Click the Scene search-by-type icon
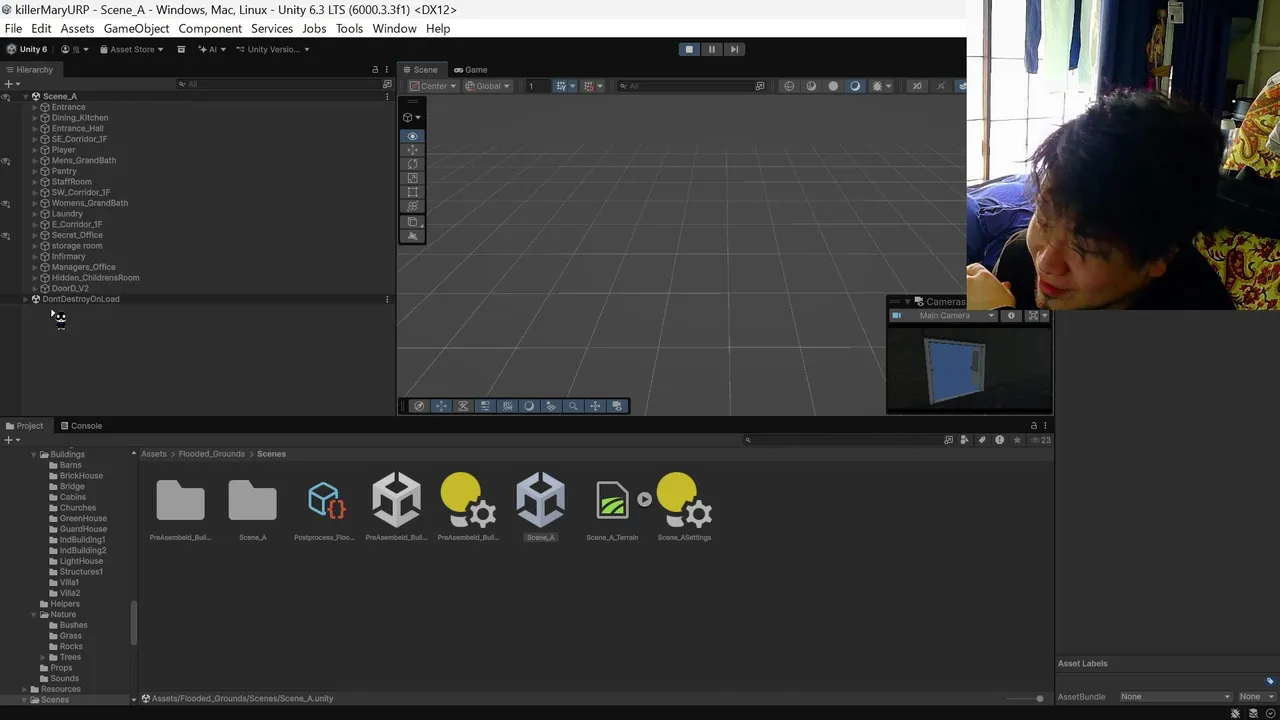 760,86
